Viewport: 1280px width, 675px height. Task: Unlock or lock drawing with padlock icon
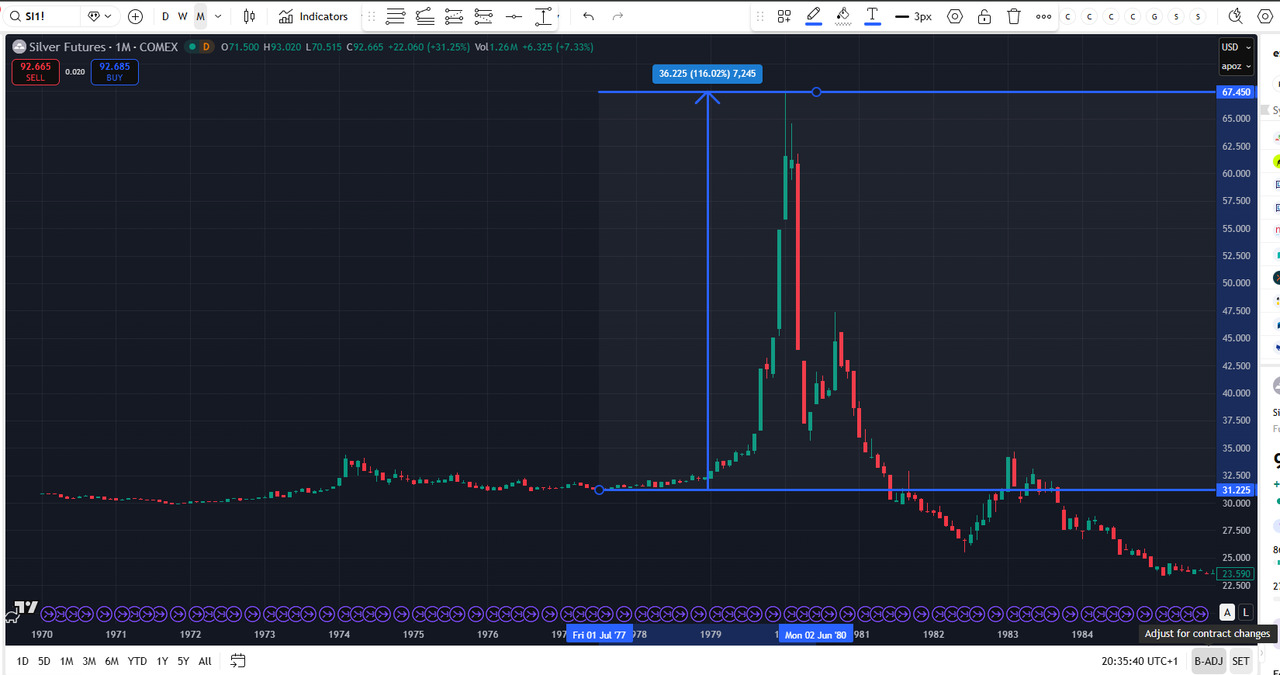[x=985, y=17]
